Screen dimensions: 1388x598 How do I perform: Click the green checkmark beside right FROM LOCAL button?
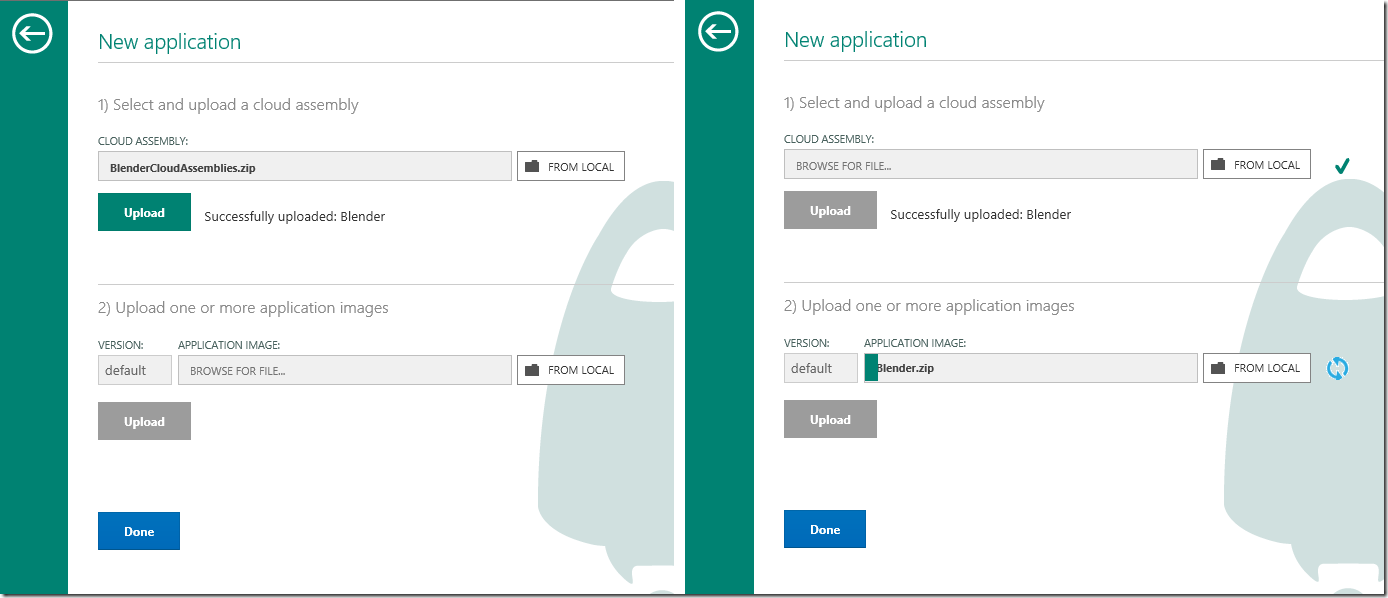(1343, 164)
